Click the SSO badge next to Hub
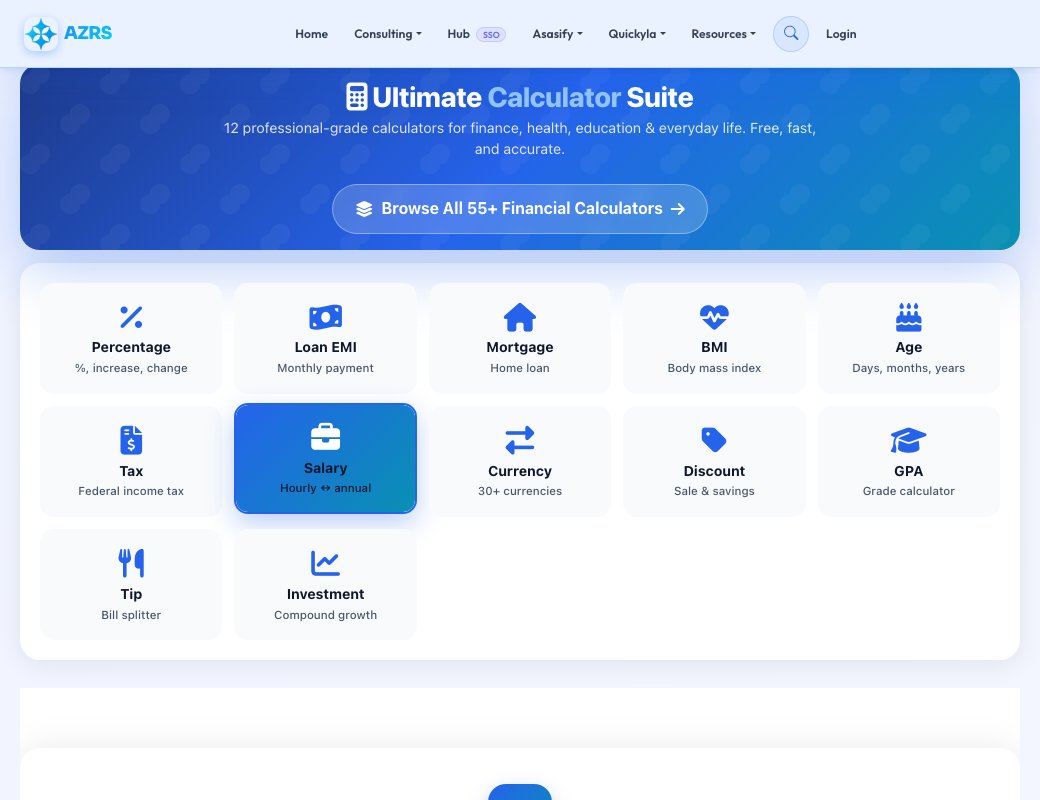Viewport: 1040px width, 800px height. [491, 34]
